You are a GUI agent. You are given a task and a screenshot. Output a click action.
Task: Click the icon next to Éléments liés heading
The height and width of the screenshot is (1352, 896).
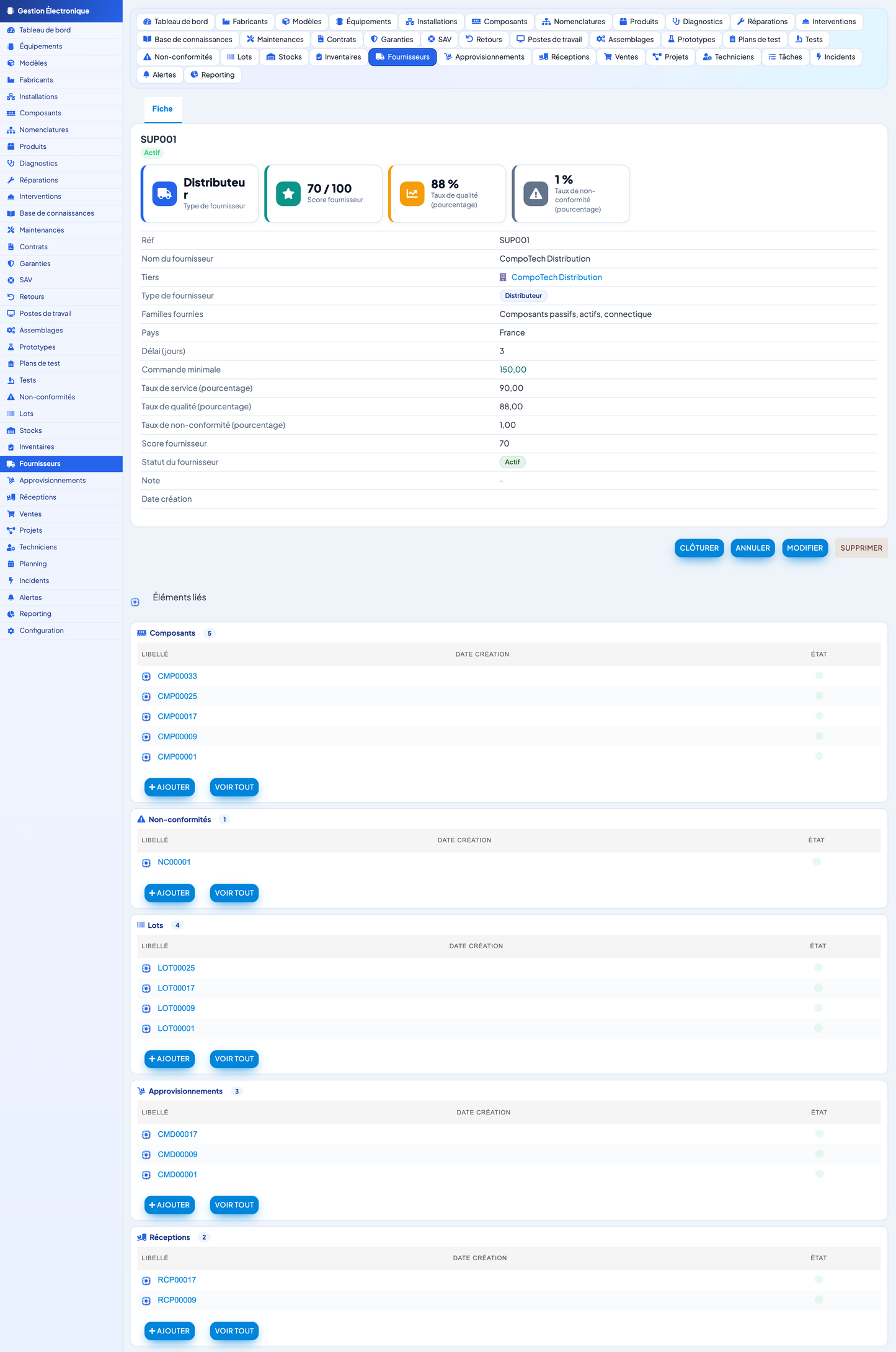(135, 602)
